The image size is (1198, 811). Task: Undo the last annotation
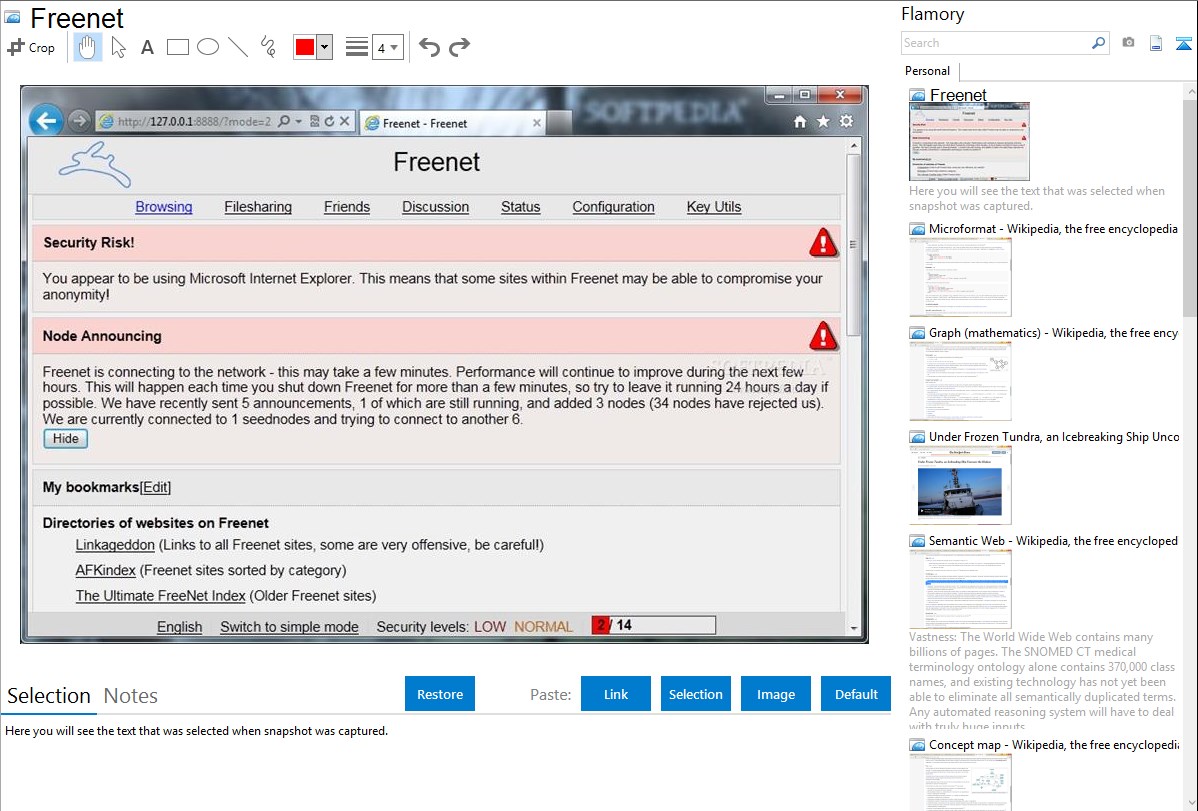click(429, 47)
